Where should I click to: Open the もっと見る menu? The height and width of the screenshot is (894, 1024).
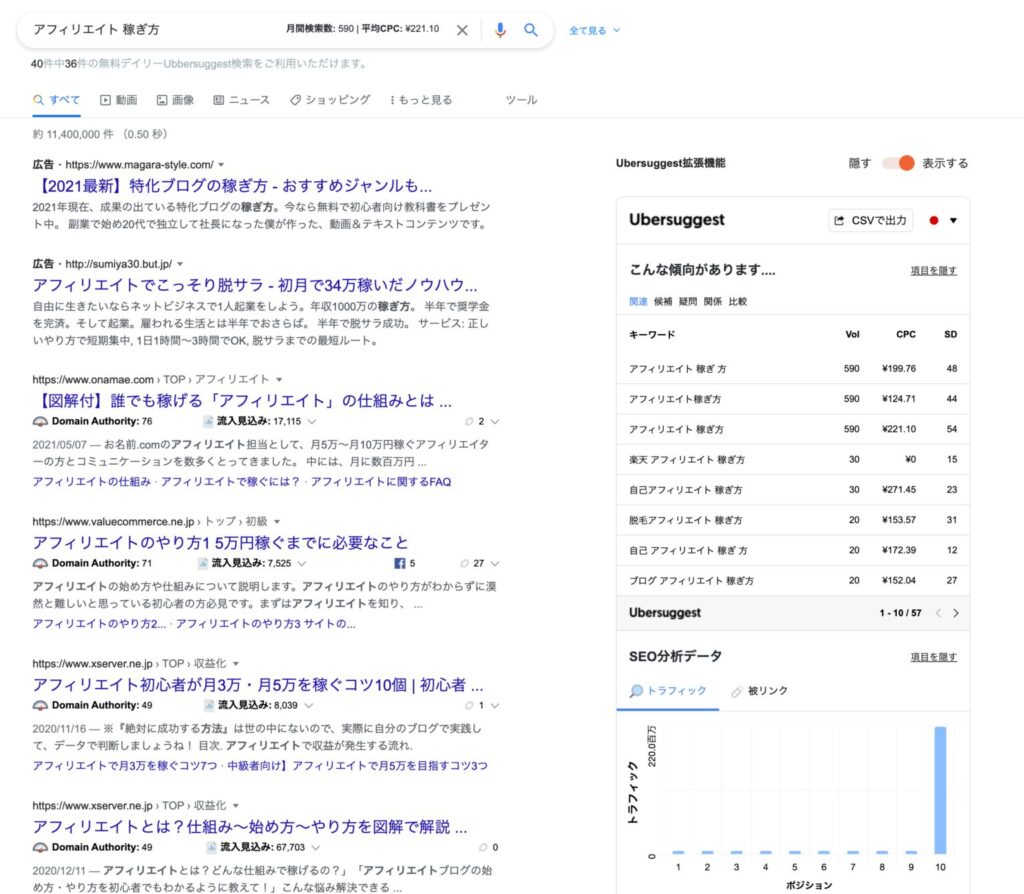[x=421, y=100]
